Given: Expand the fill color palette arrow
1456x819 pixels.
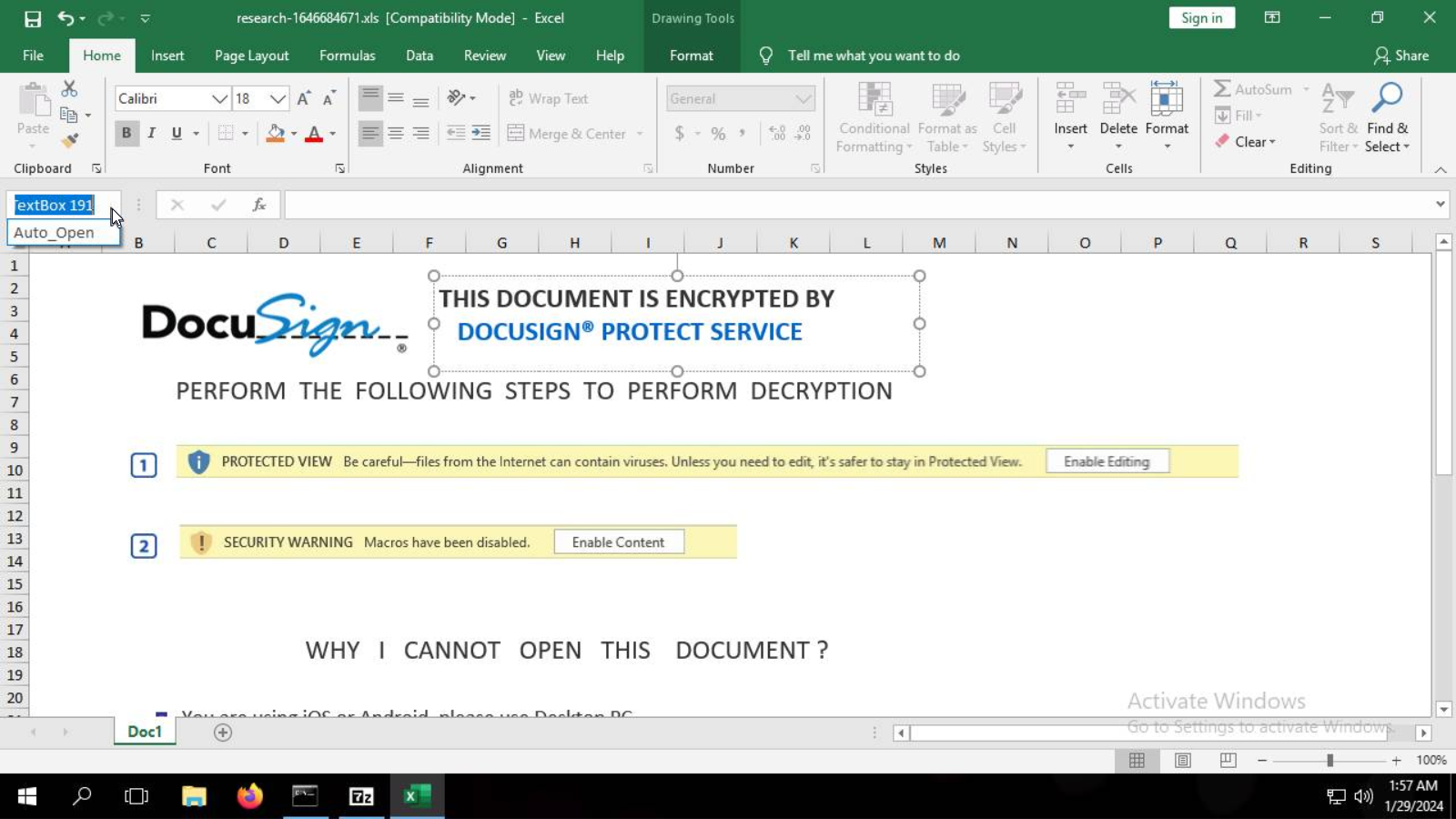Looking at the screenshot, I should [294, 134].
